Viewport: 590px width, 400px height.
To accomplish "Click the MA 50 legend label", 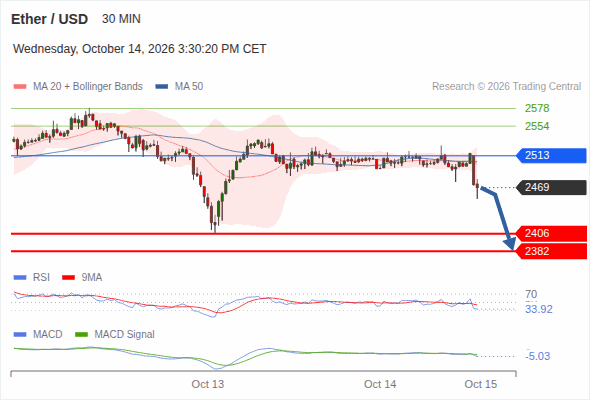I will [189, 87].
